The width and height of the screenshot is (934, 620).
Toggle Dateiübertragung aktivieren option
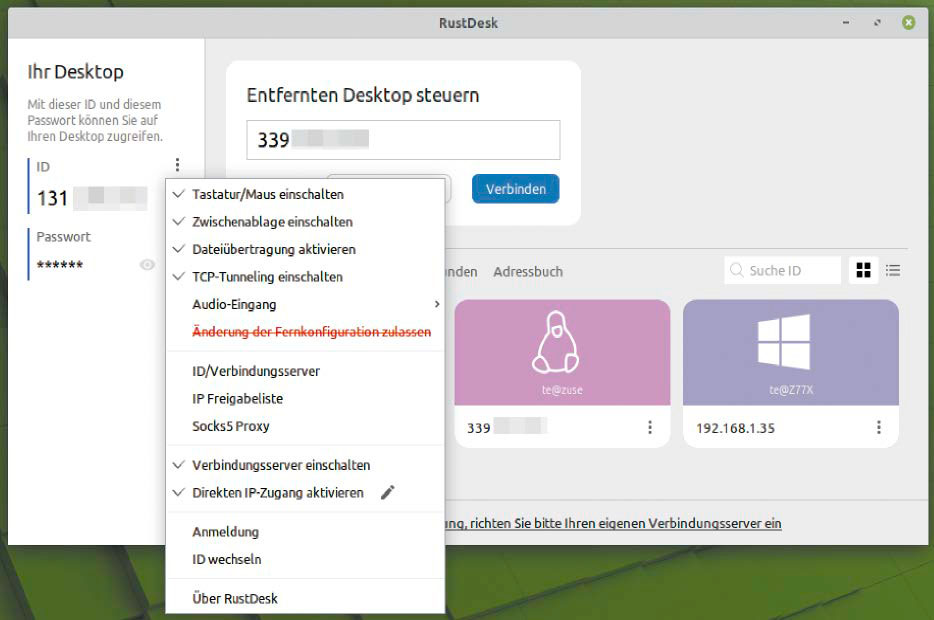tap(306, 249)
